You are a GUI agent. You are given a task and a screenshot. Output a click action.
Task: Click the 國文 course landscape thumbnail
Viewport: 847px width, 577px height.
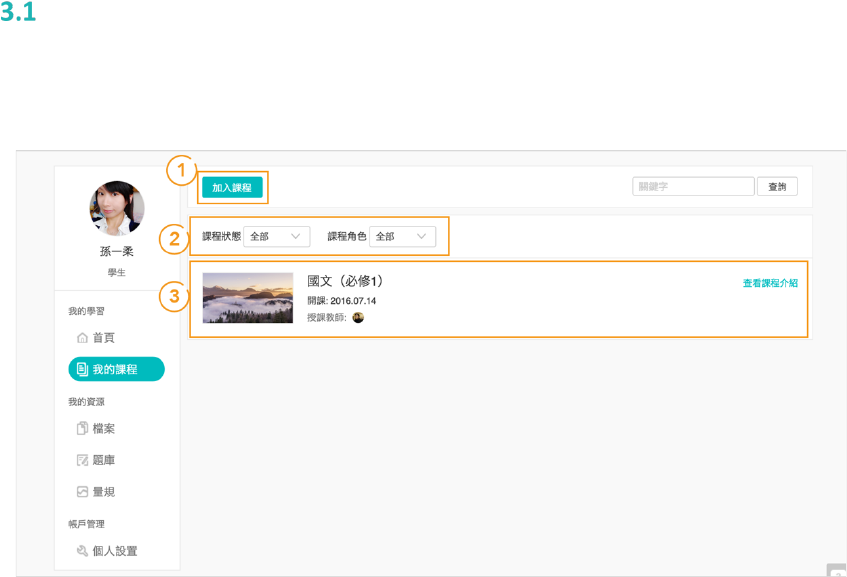click(x=248, y=298)
